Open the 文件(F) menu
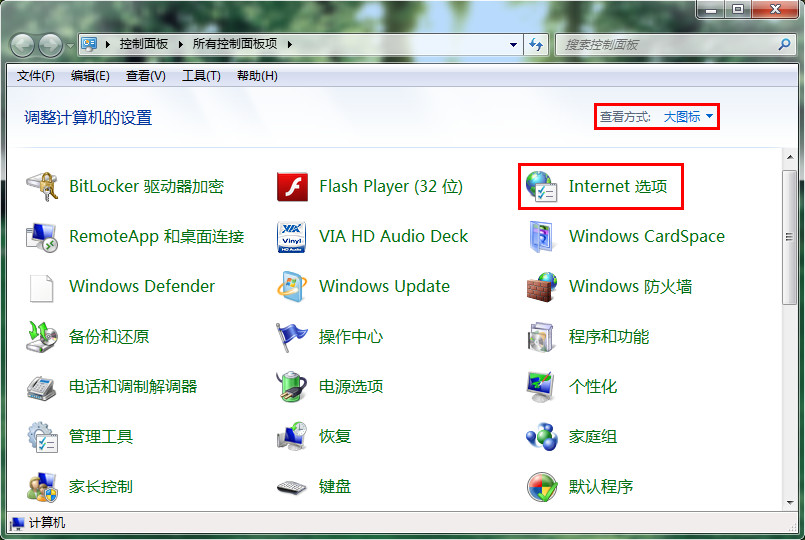Screen dimensions: 805x540 pos(35,76)
